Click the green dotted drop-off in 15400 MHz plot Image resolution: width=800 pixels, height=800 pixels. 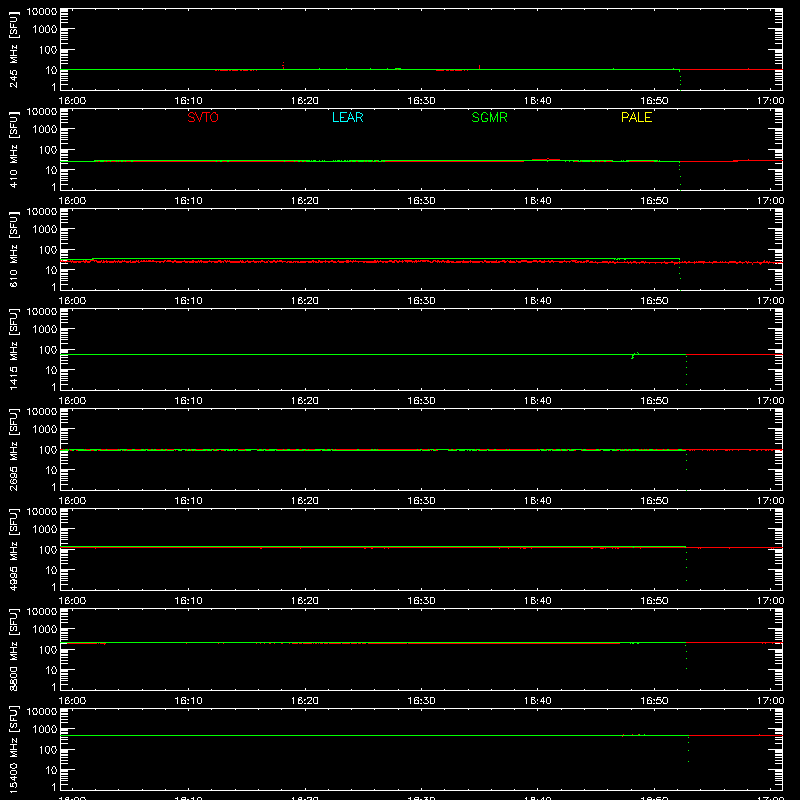(x=688, y=749)
